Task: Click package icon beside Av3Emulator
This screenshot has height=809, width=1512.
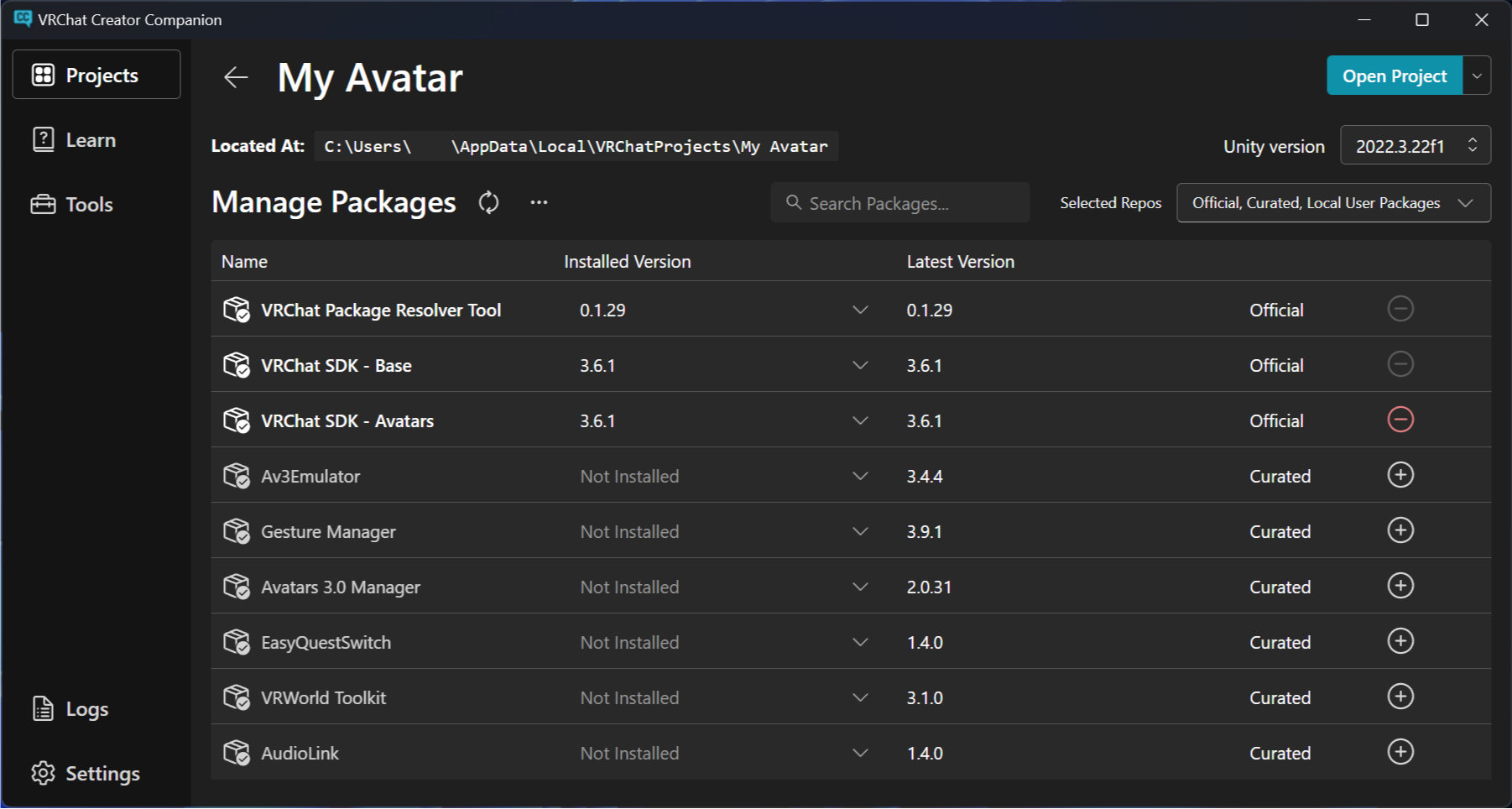Action: pos(237,476)
